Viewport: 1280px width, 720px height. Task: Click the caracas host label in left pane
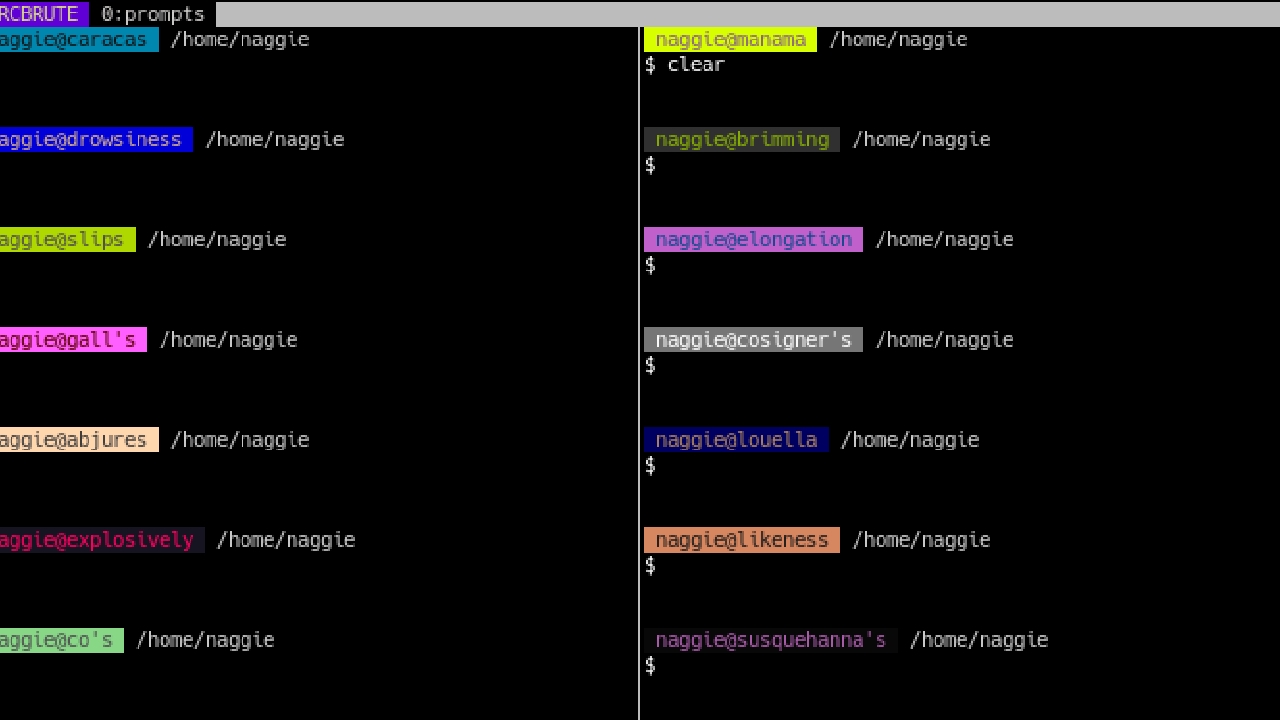coord(78,40)
